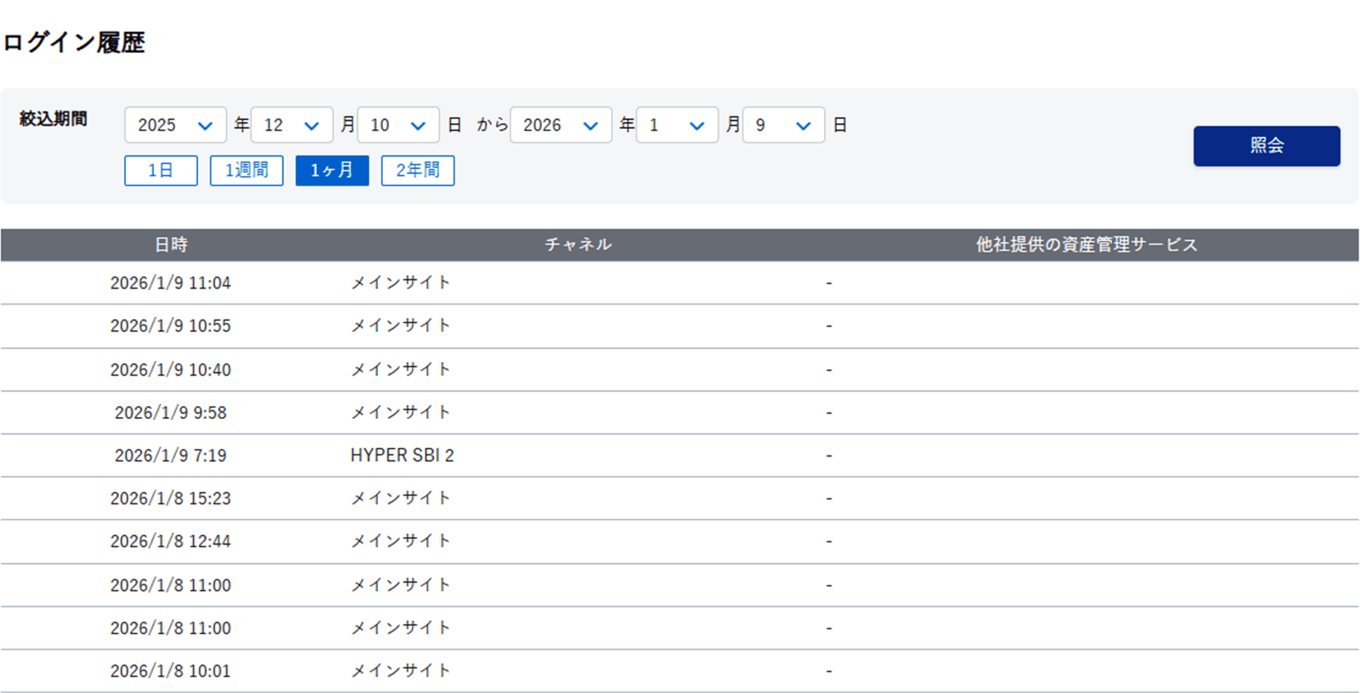1360x693 pixels.
Task: Click the blue 照会 search button
Action: [1266, 145]
